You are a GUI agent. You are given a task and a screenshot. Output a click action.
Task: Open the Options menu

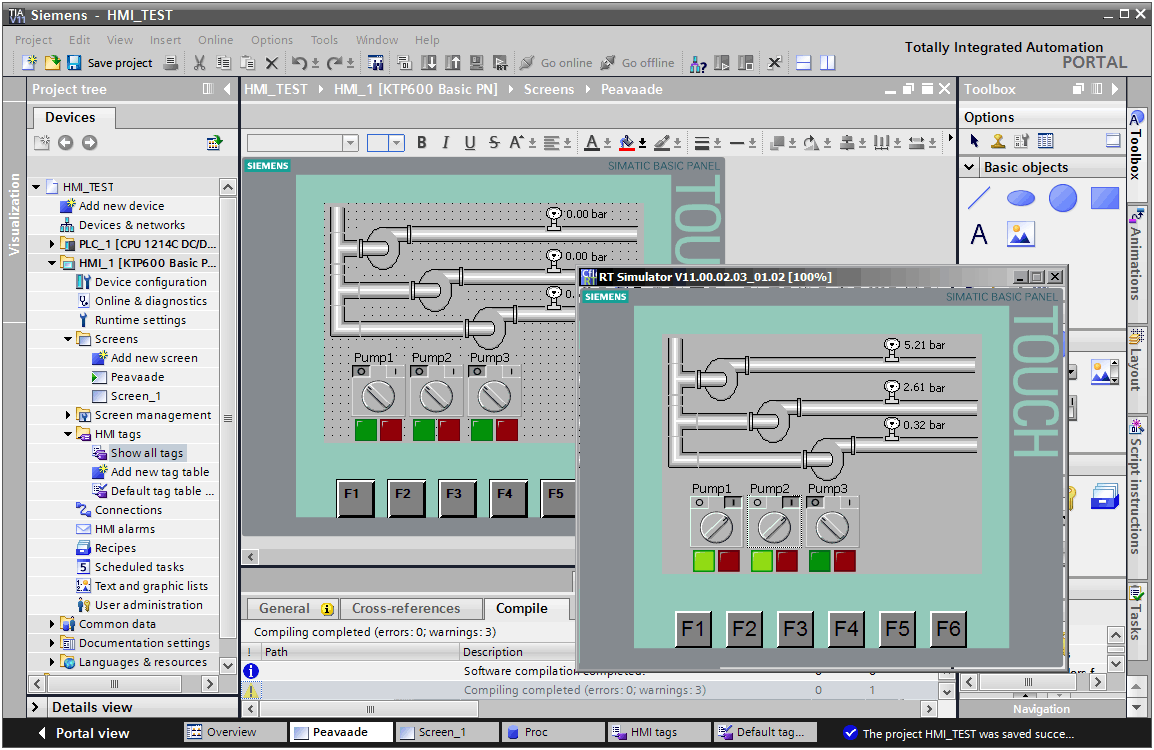(x=272, y=40)
